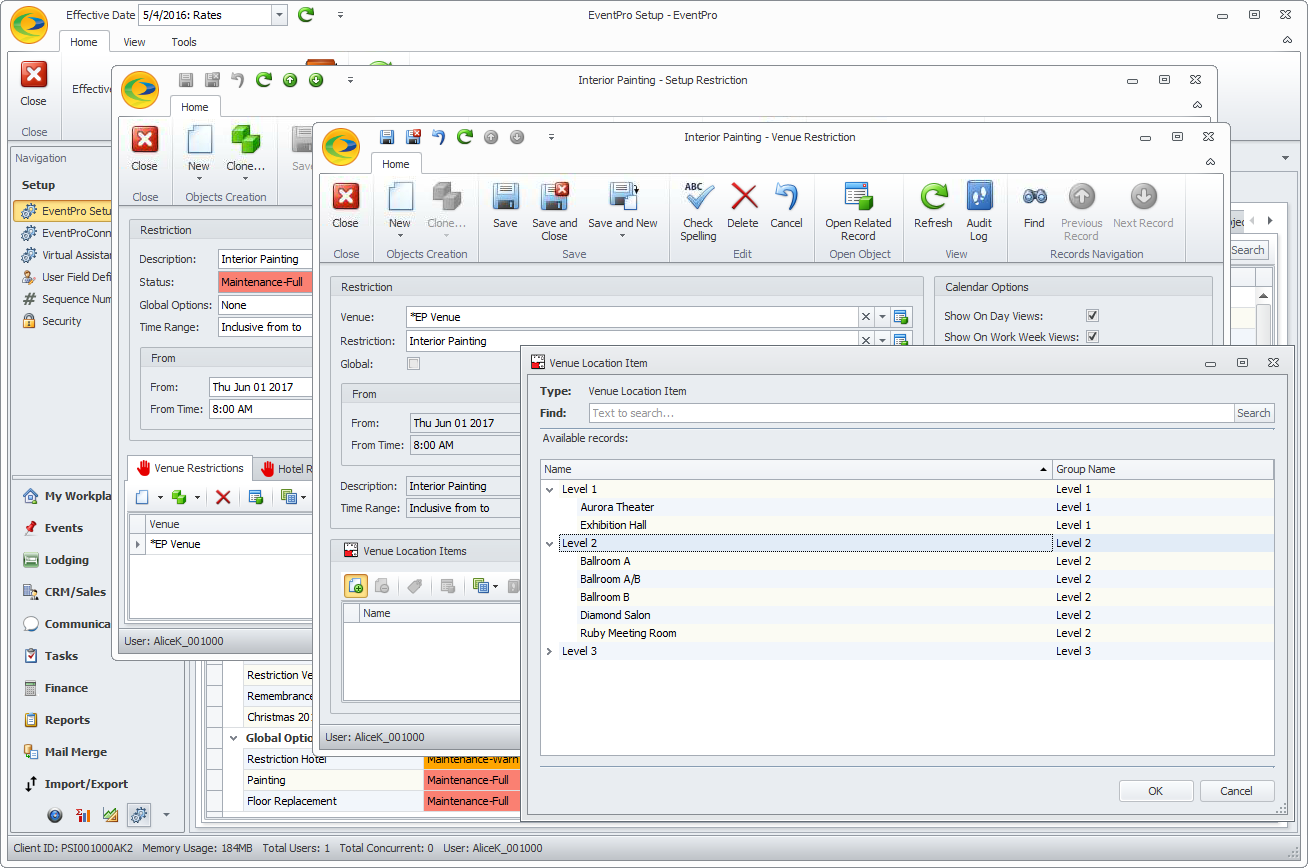This screenshot has height=868, width=1308.
Task: Click Finance navigation group
Action: pyautogui.click(x=66, y=688)
